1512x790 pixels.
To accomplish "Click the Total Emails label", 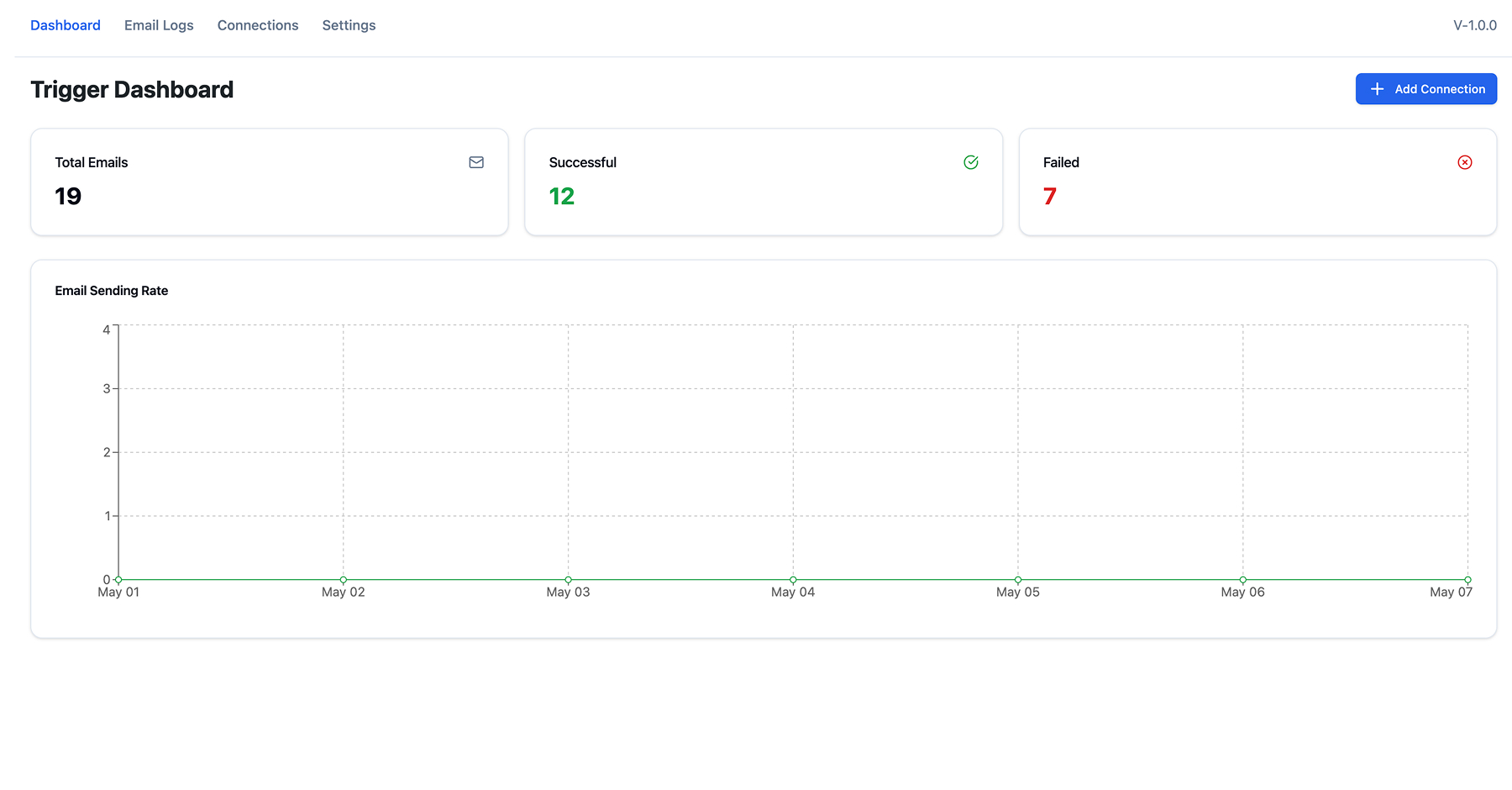I will click(x=92, y=162).
